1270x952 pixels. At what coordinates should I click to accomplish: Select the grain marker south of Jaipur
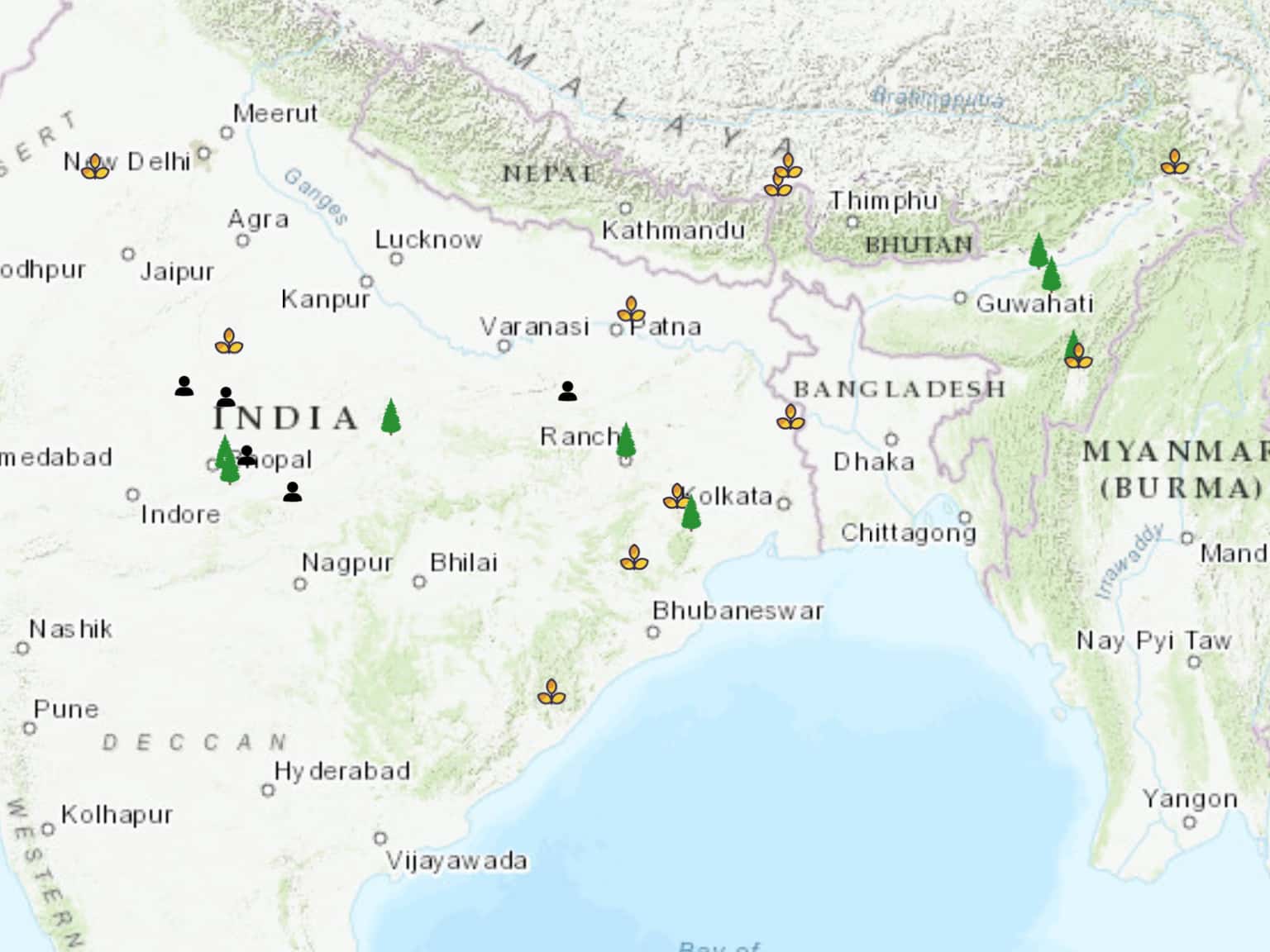229,341
